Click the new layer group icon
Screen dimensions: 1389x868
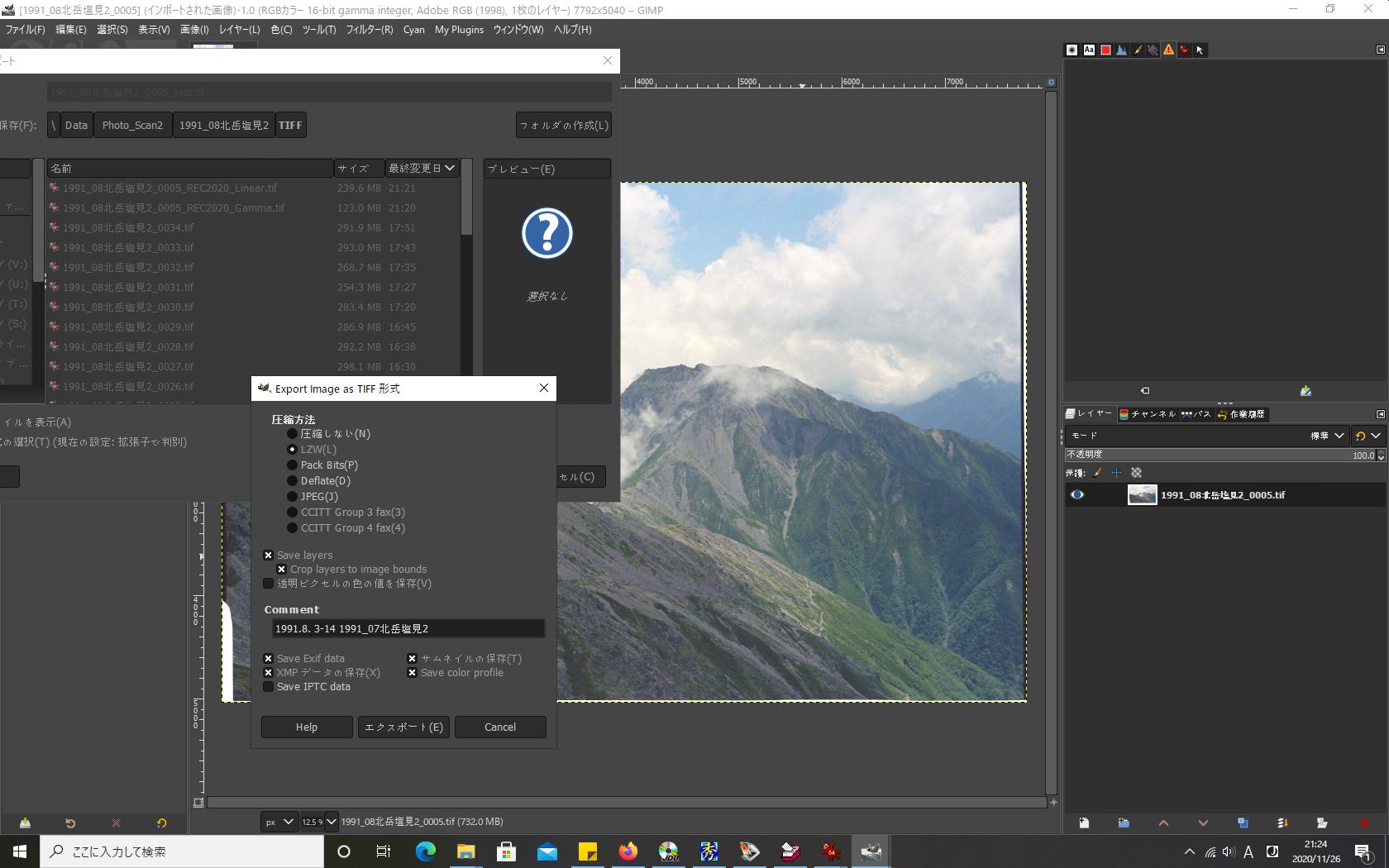[x=1124, y=823]
